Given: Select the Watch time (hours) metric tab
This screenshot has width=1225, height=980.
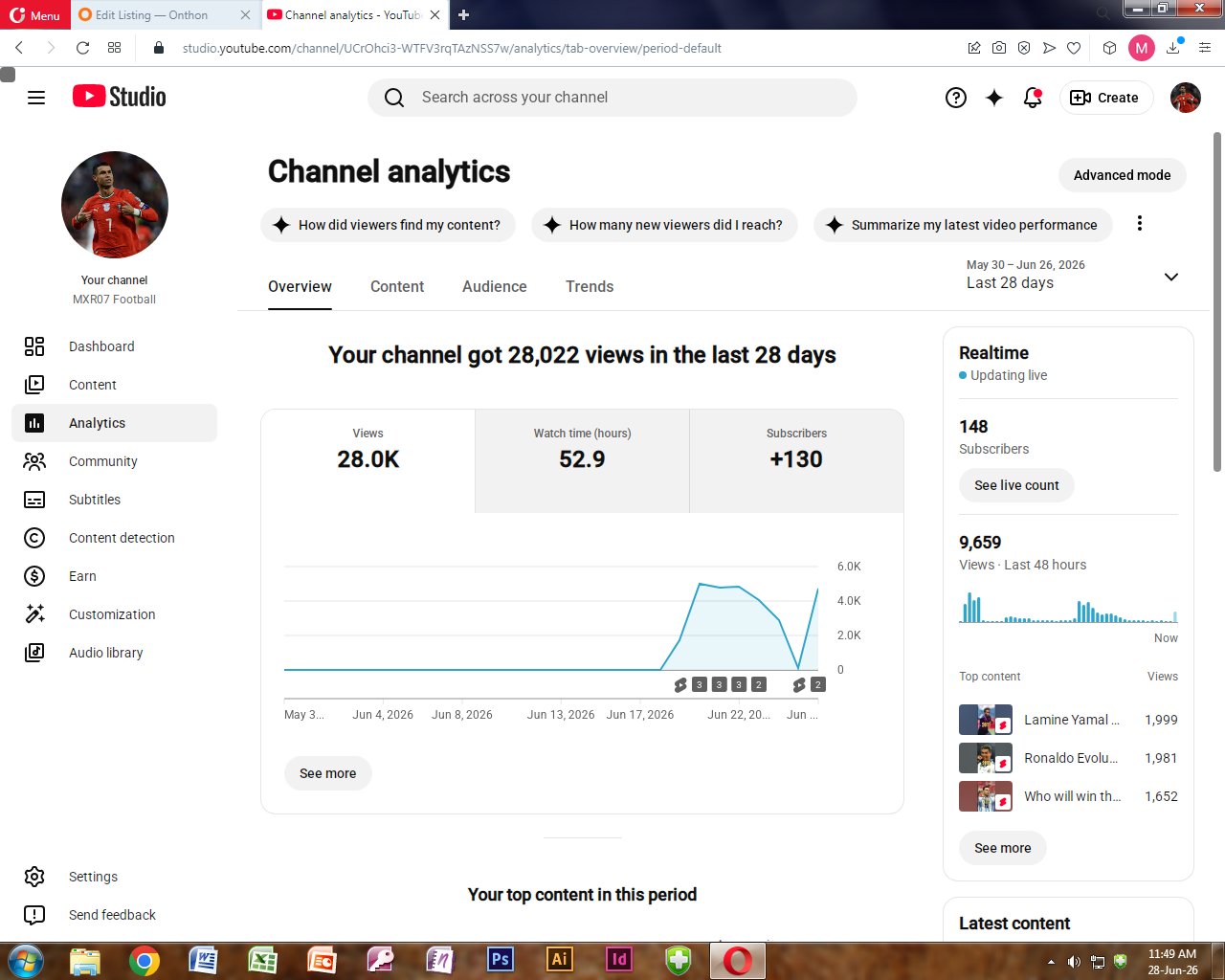Looking at the screenshot, I should coord(582,460).
